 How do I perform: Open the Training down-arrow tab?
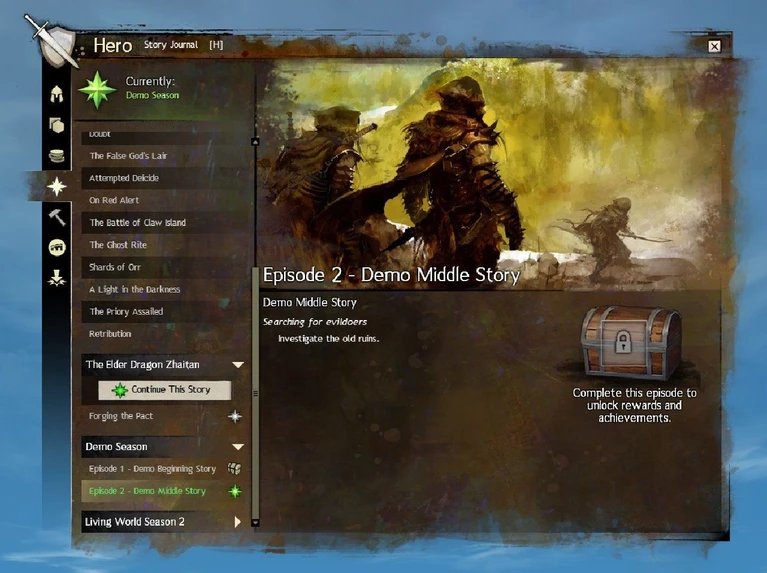[57, 278]
